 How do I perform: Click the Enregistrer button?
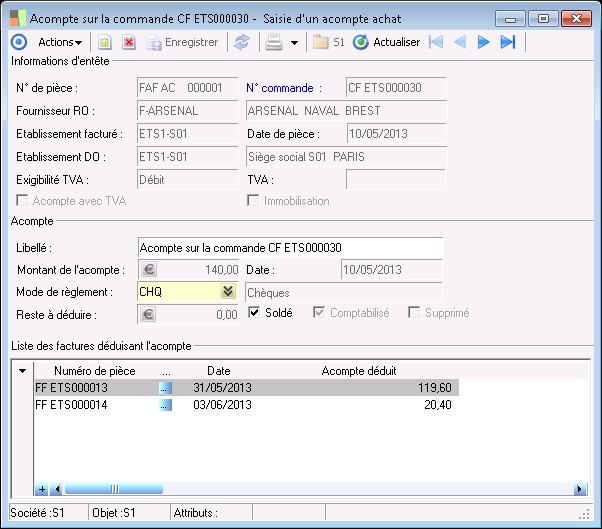pyautogui.click(x=182, y=42)
